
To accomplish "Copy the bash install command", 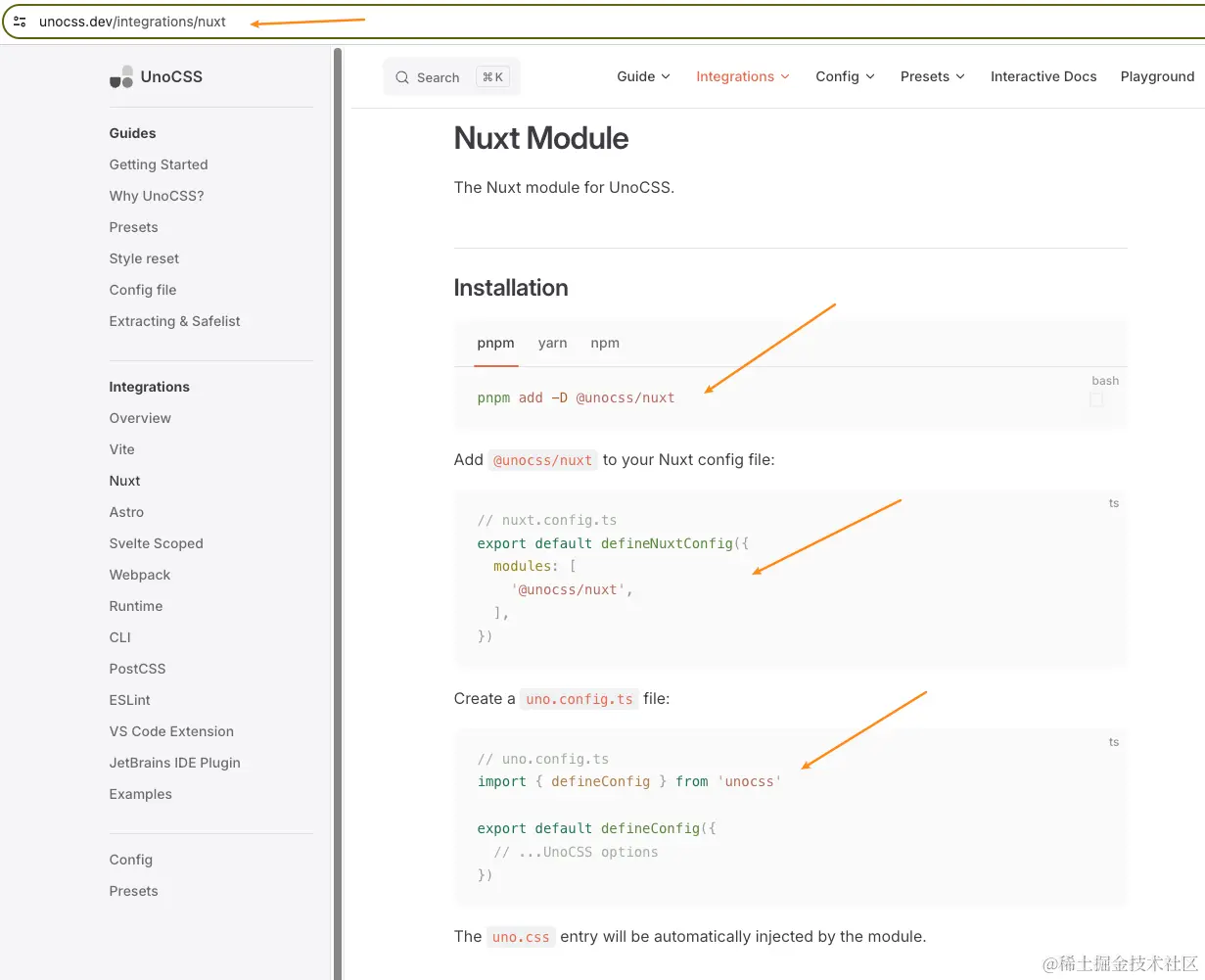I will [x=1095, y=399].
